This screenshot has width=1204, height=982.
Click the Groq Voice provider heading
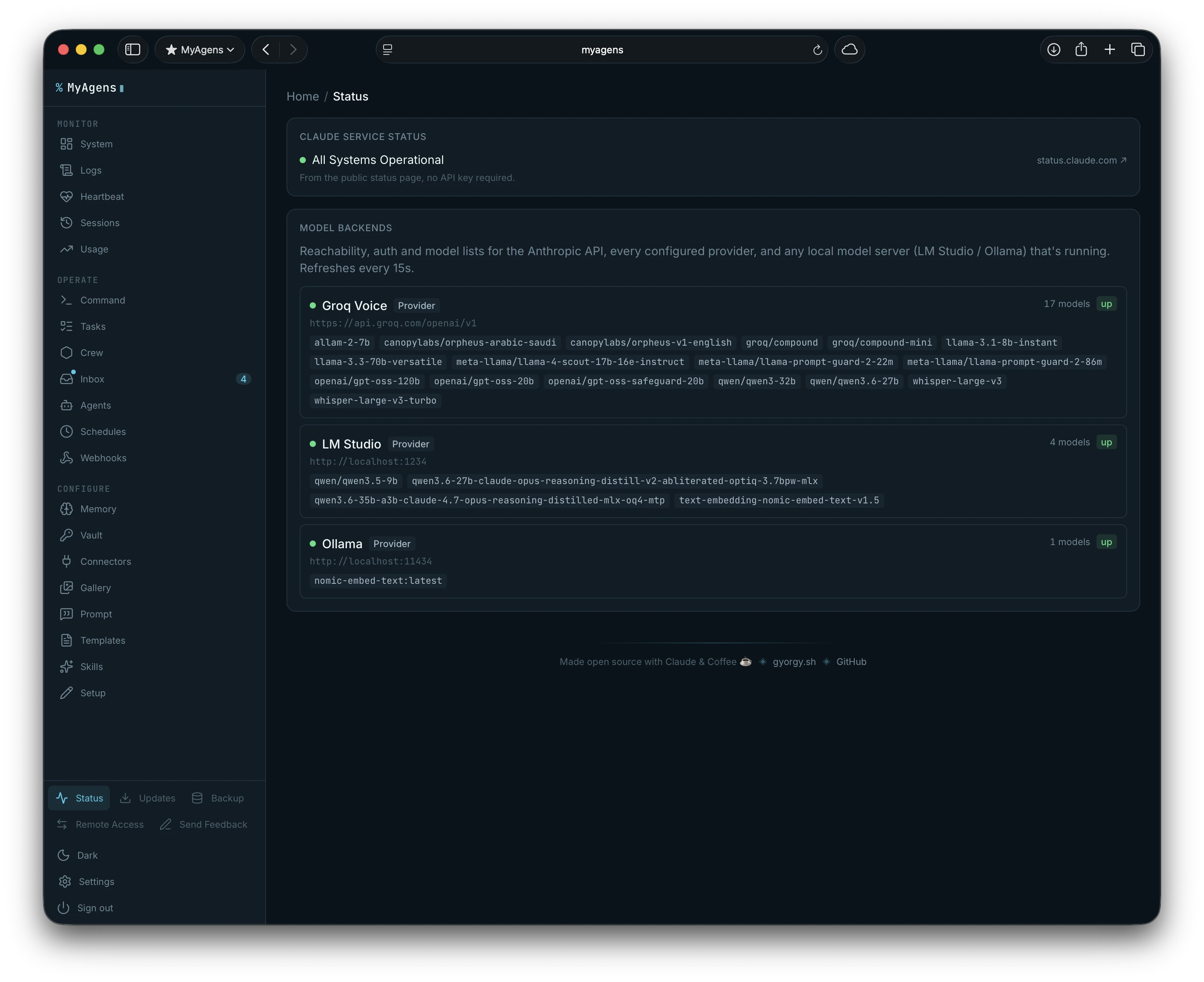click(x=354, y=305)
